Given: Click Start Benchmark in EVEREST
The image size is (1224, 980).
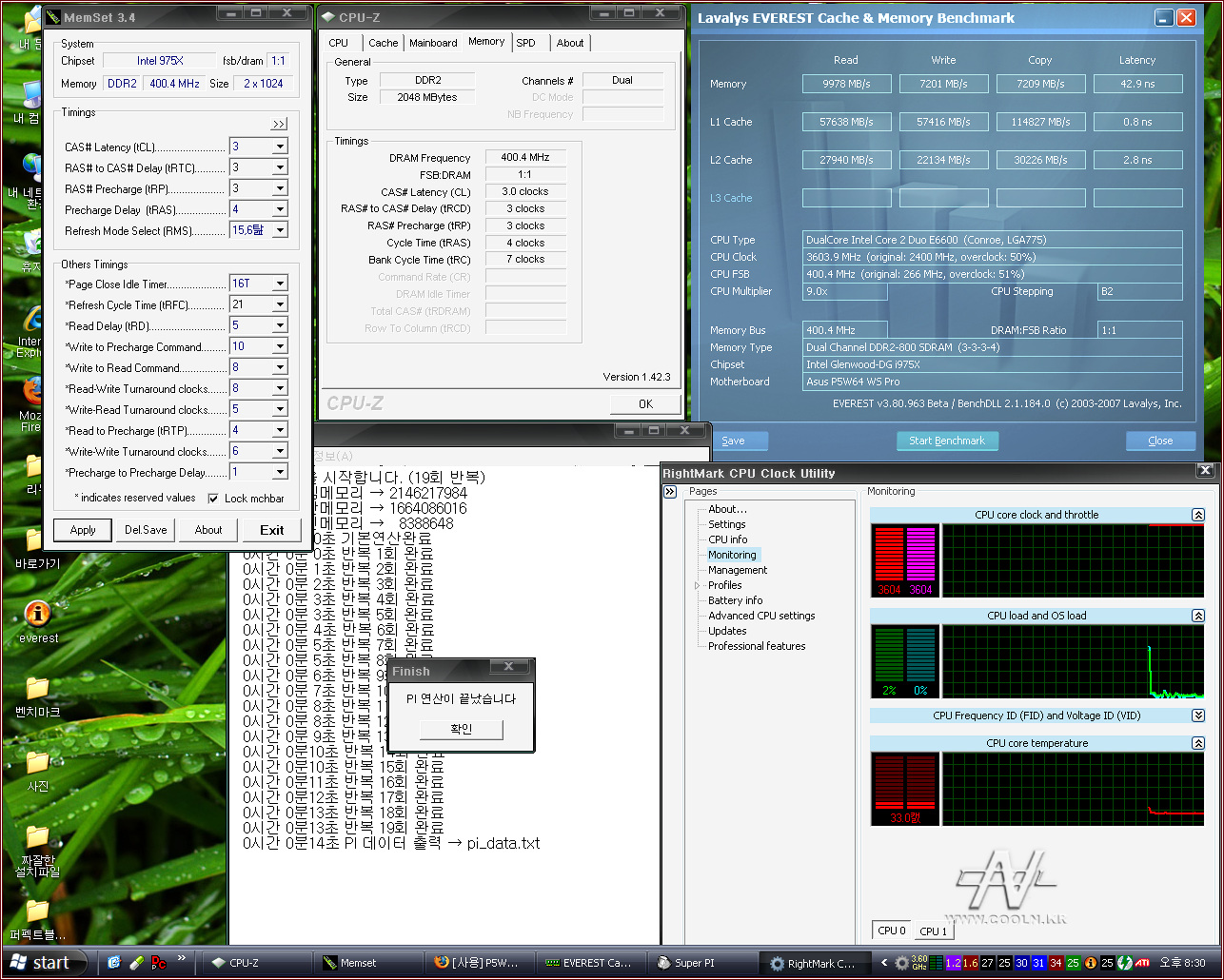Looking at the screenshot, I should [947, 441].
